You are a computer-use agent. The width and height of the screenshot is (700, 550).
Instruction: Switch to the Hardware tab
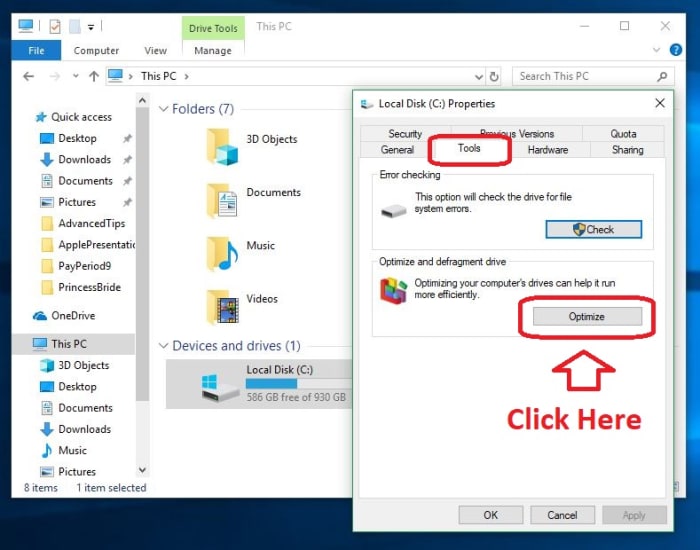(x=547, y=150)
